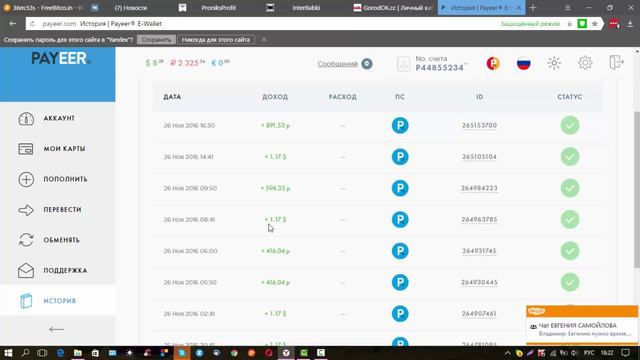Click status checkmark for 265153700
640x360 pixels.
pos(570,125)
